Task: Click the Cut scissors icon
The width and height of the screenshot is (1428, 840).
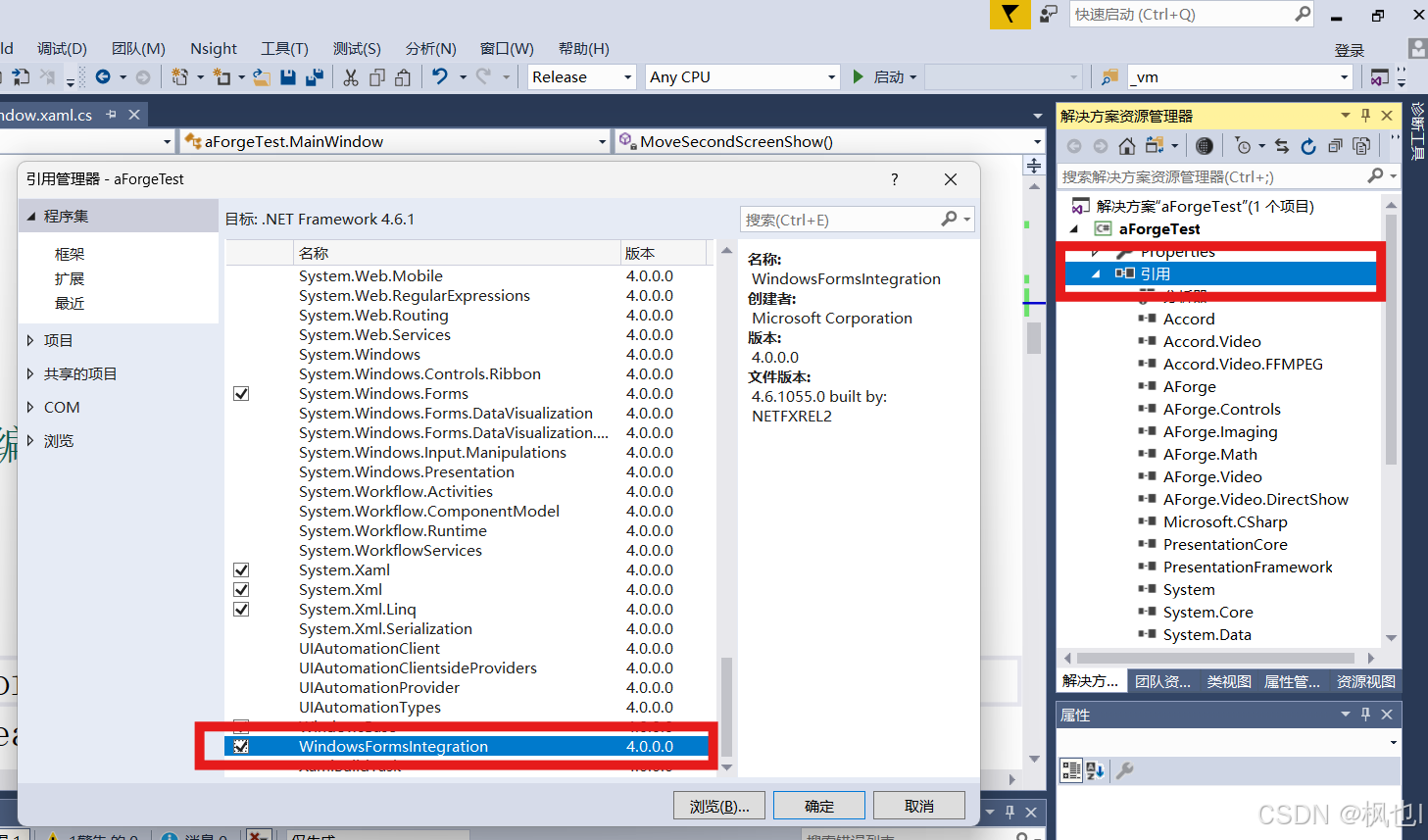Action: click(351, 76)
